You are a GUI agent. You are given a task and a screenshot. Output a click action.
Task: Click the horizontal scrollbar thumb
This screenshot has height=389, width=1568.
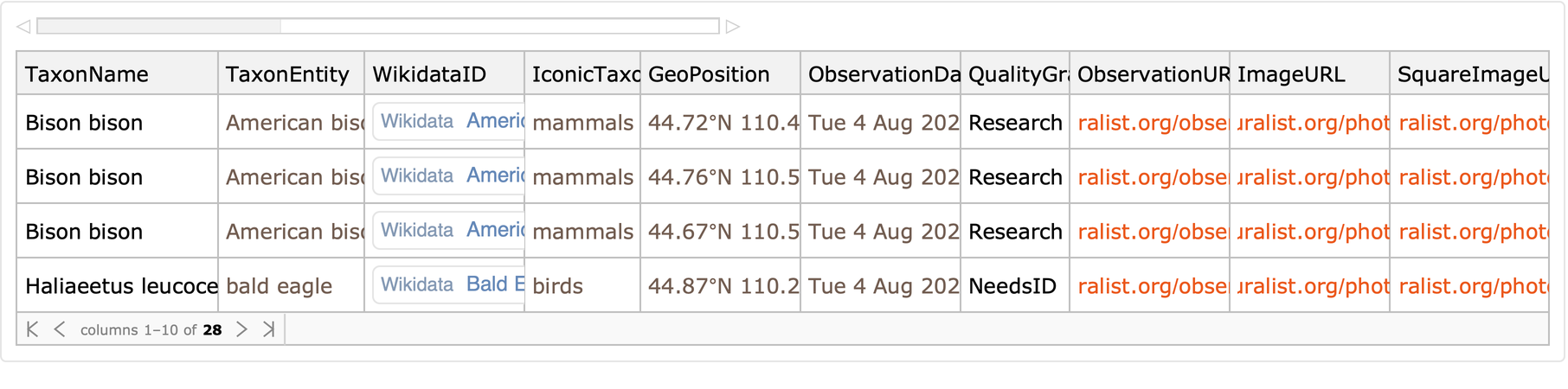[159, 27]
